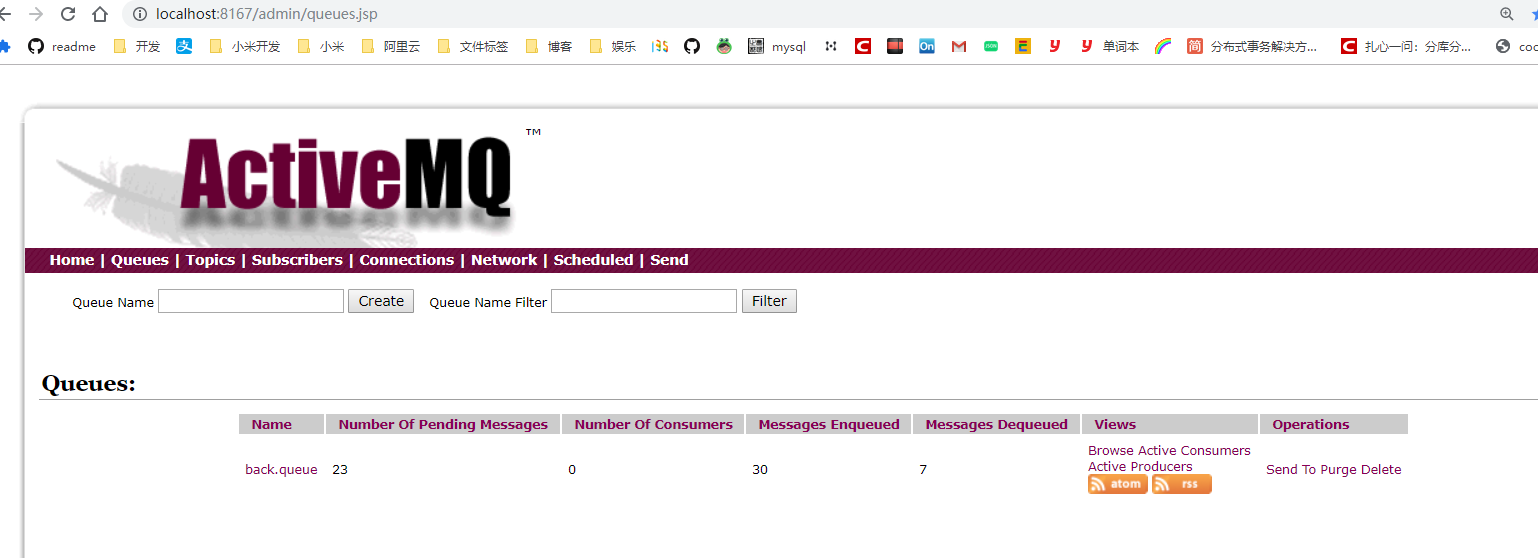This screenshot has height=558, width=1538.
Task: Open the rainbow bookmark icon
Action: pos(1163,46)
